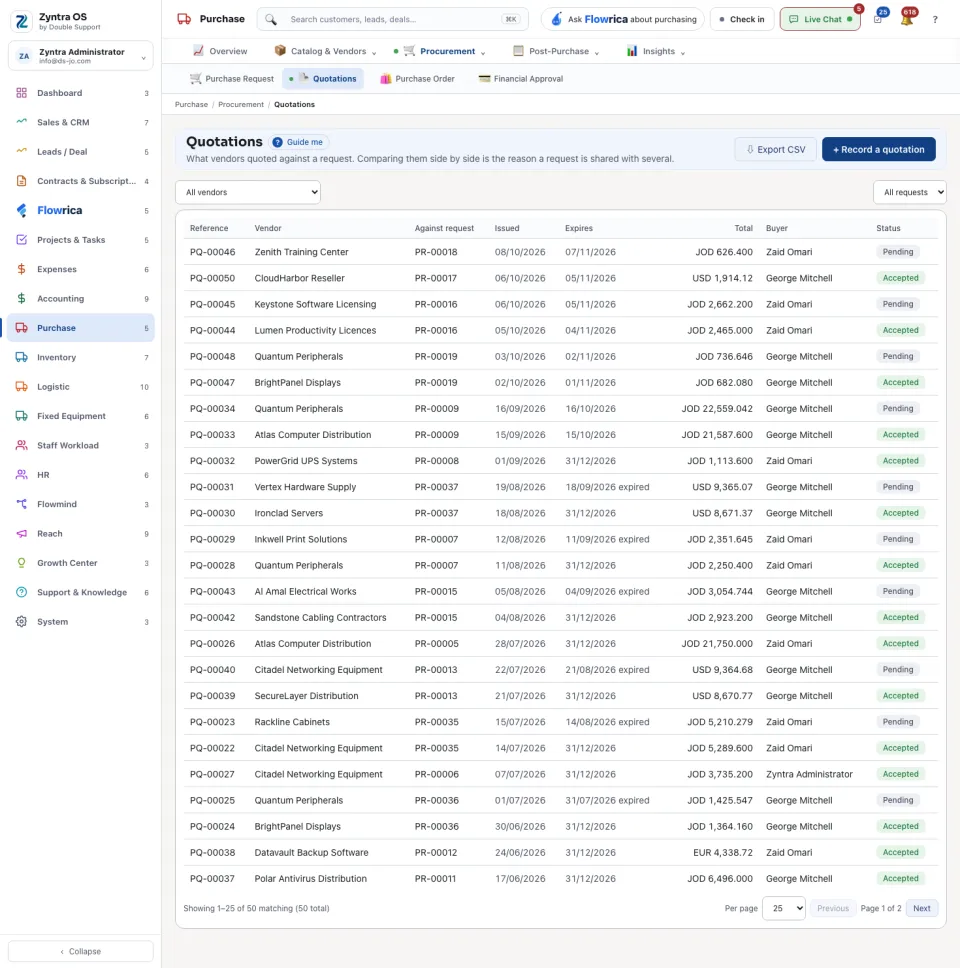Expand the Catalog & Vendors menu
960x968 pixels.
tap(325, 51)
